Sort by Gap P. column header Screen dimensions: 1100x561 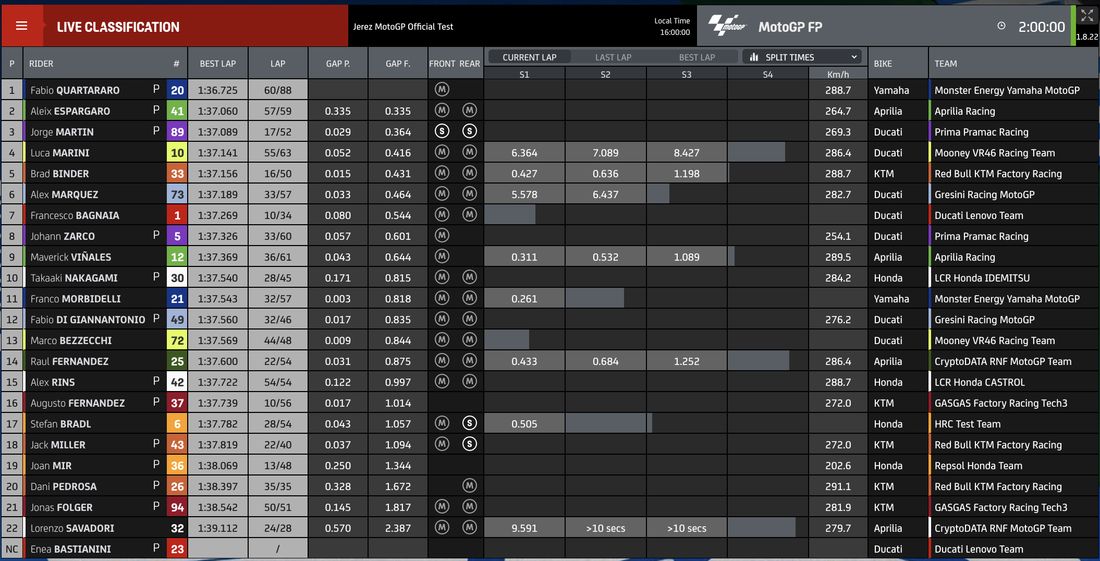point(338,63)
